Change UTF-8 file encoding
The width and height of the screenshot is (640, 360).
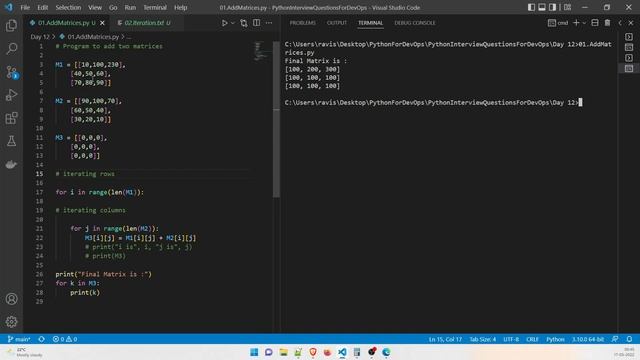tap(511, 339)
